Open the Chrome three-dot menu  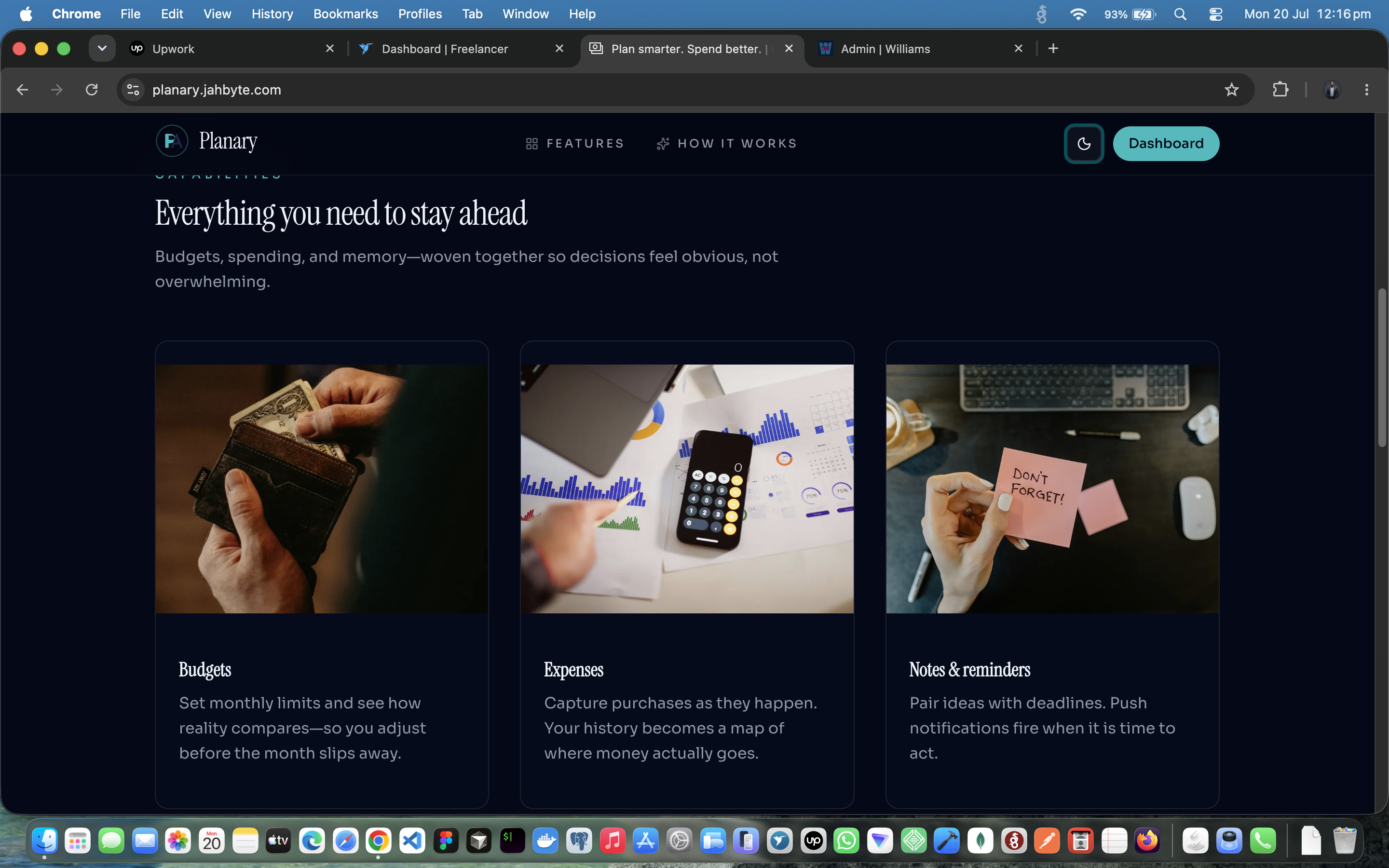1367,90
